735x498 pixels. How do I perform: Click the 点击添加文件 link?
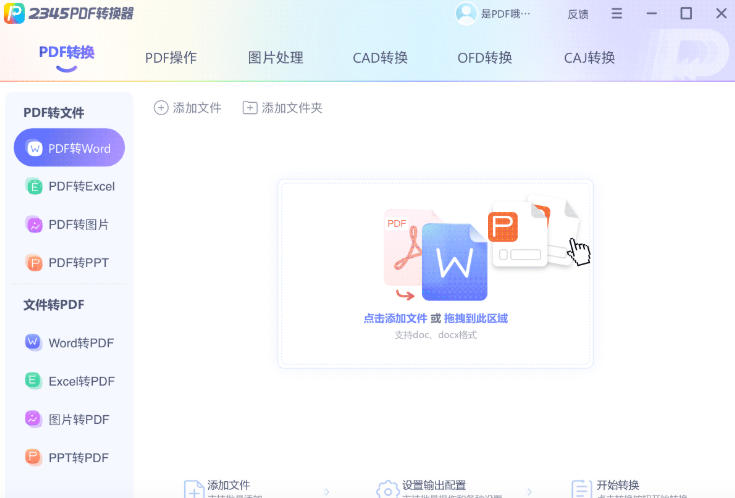tap(395, 318)
